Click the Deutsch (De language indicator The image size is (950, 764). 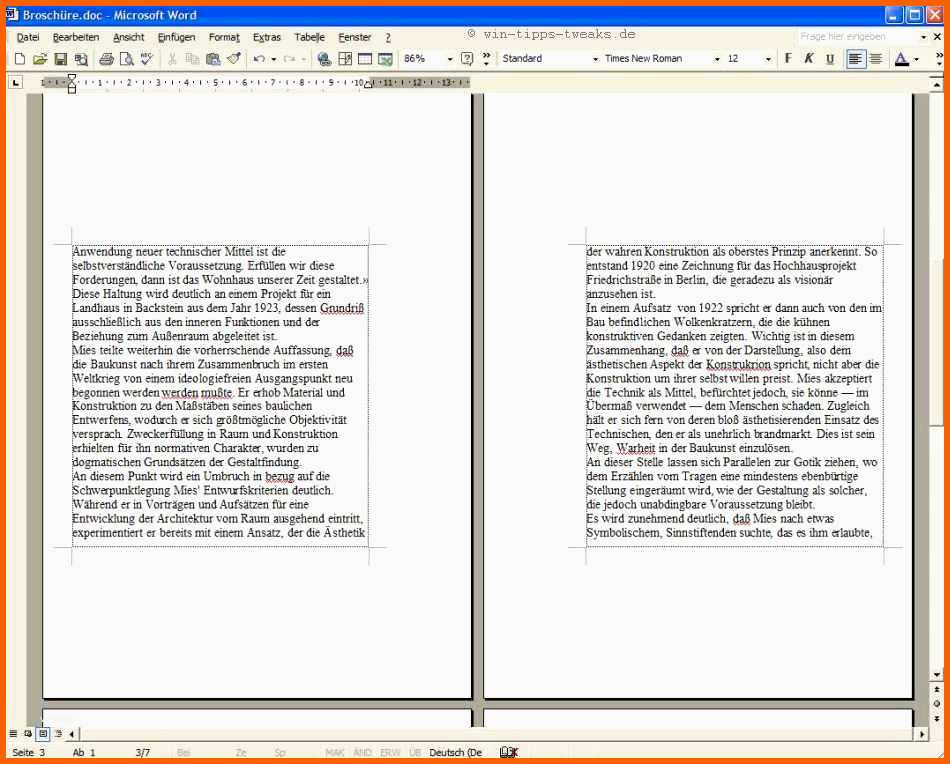tap(456, 752)
